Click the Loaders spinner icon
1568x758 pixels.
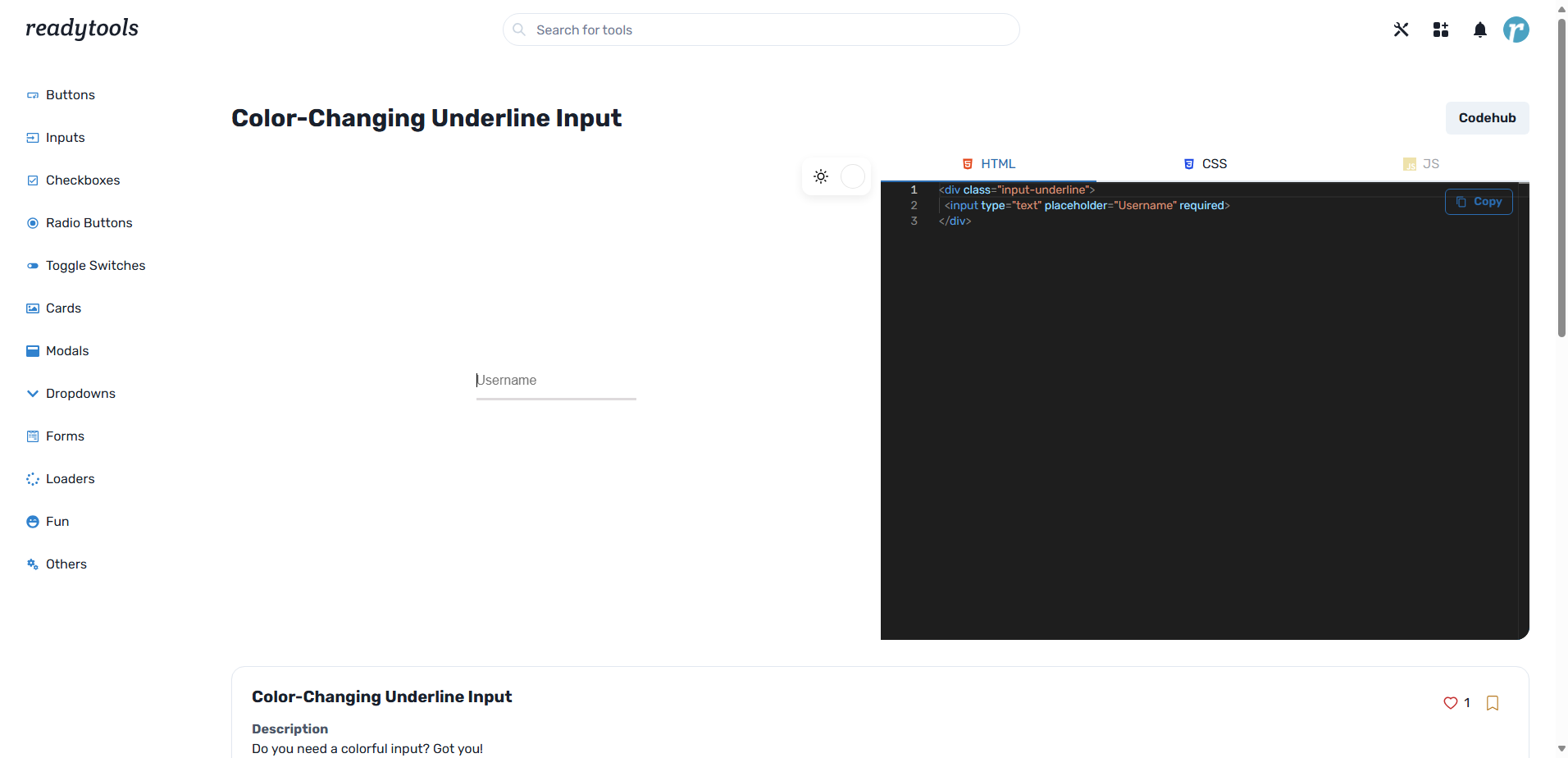tap(33, 479)
